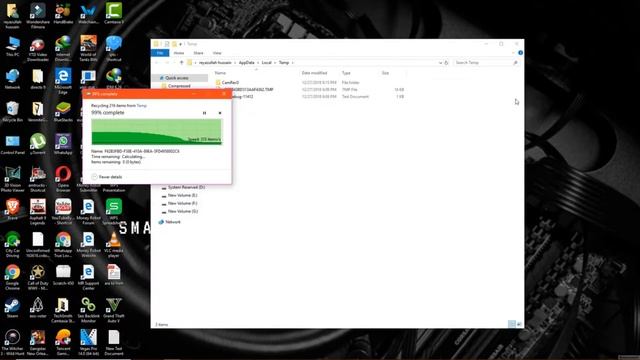Open the Network desktop icon
640x360 pixels.
pos(12,80)
